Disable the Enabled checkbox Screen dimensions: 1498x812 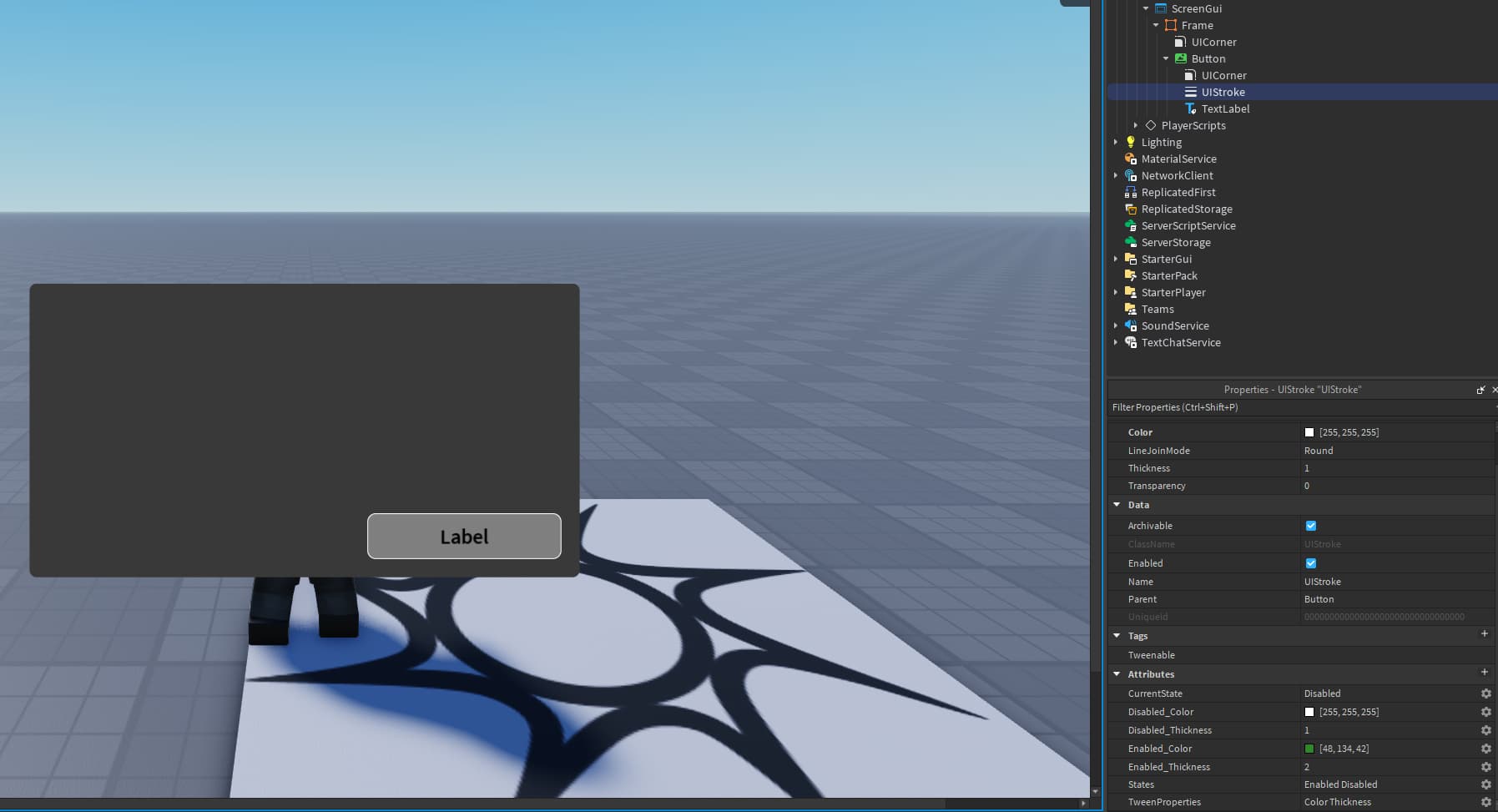tap(1312, 563)
